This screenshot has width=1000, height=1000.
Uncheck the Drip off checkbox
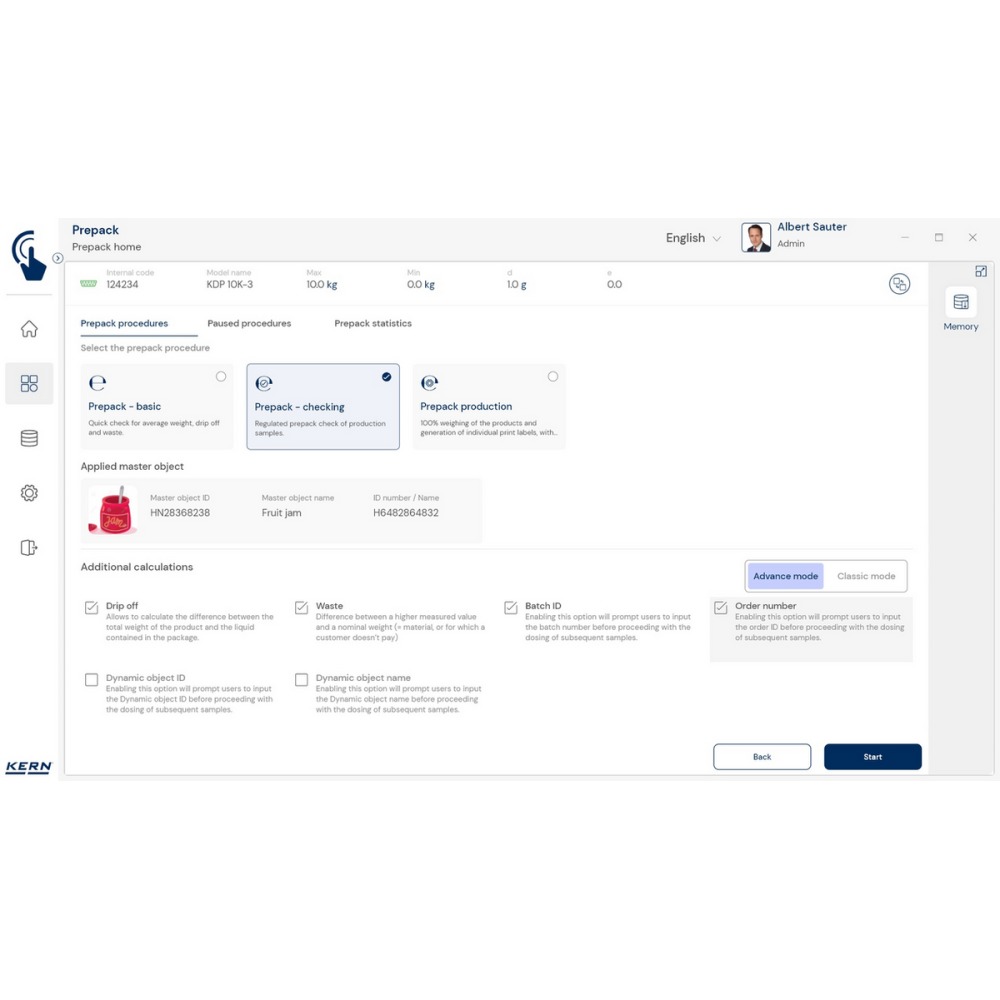tap(92, 607)
